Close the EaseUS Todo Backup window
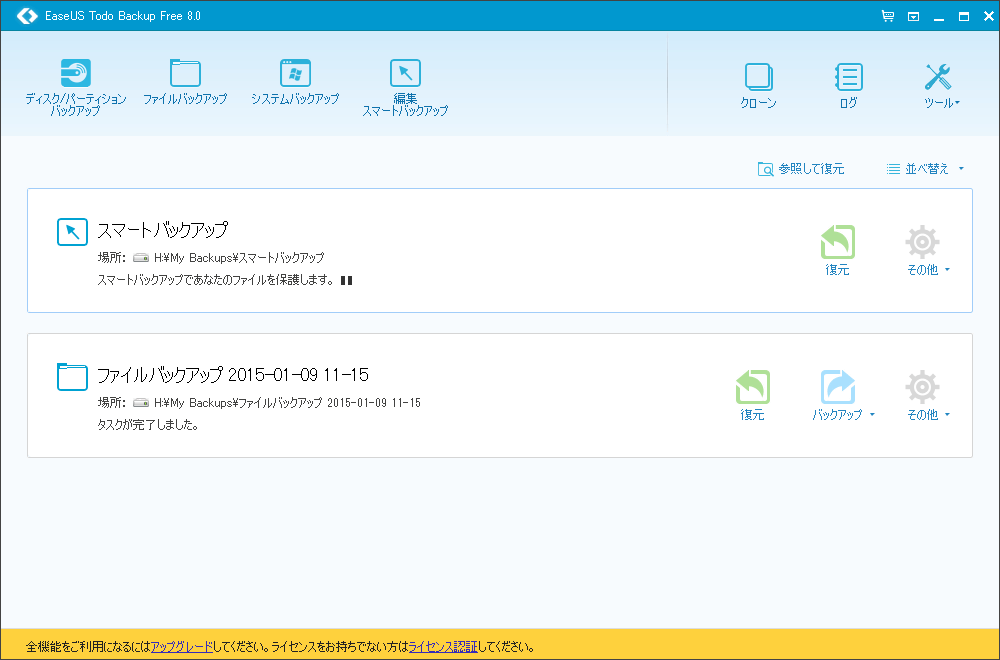Screen dimensions: 1000x660 (x=989, y=17)
